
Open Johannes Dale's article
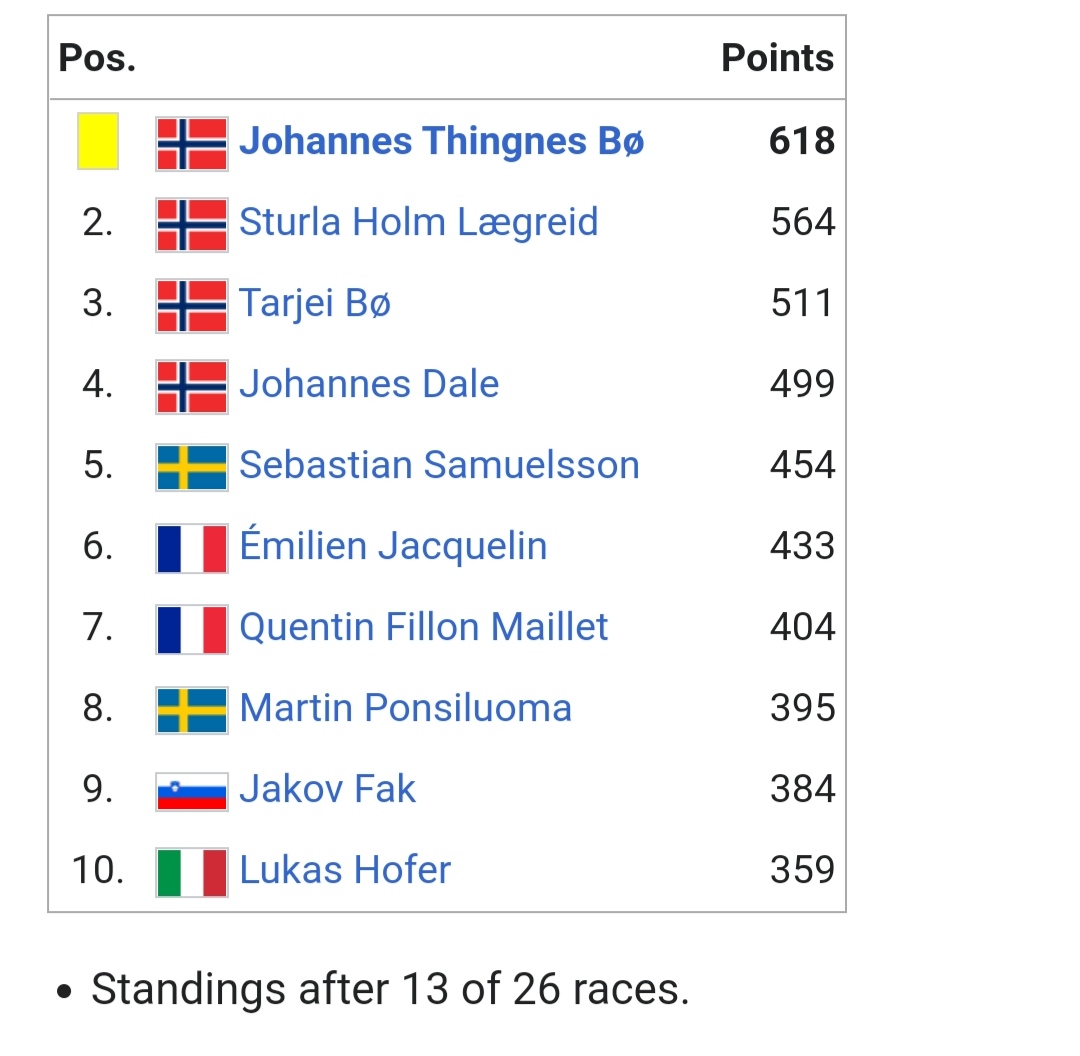click(x=369, y=384)
